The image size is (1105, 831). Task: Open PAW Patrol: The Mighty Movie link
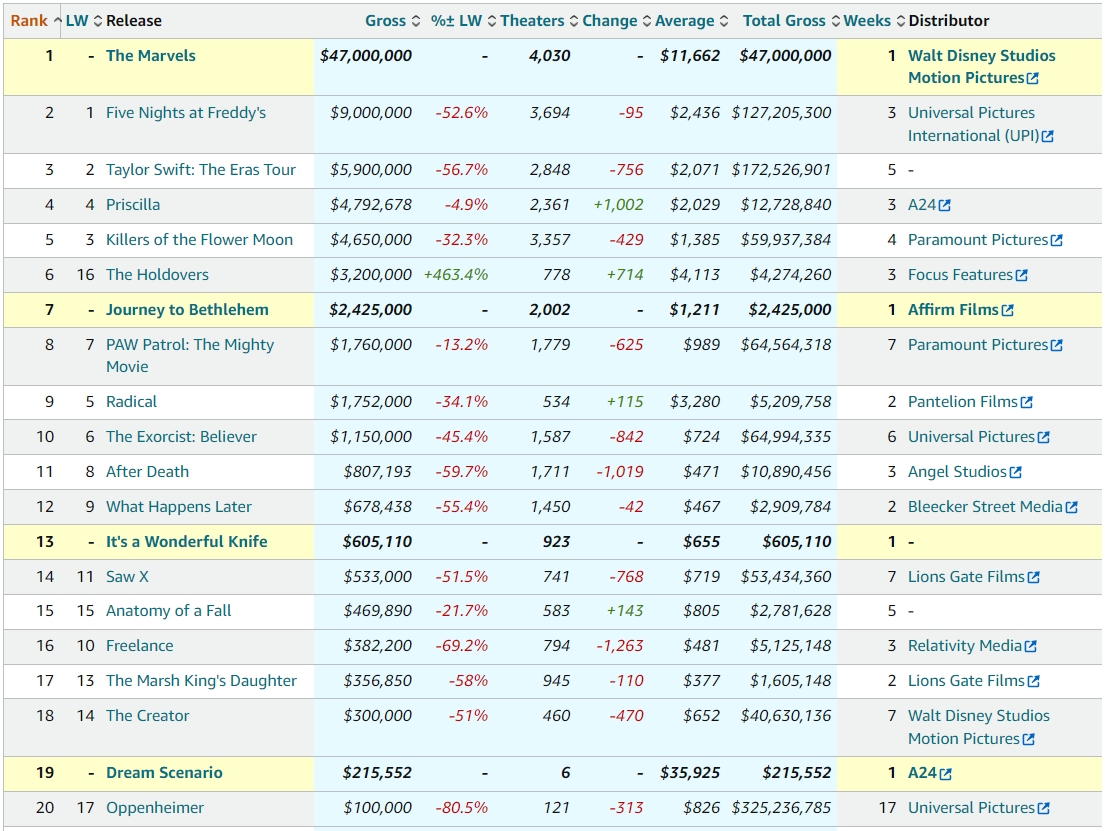(190, 356)
